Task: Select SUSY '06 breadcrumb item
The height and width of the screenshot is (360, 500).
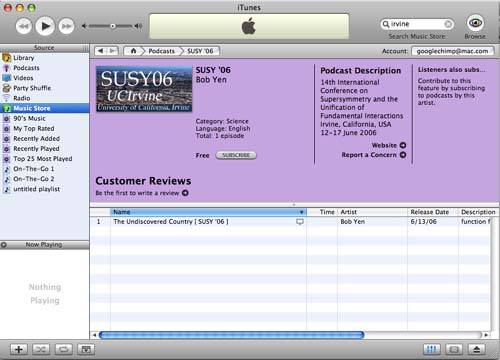Action: pos(200,51)
